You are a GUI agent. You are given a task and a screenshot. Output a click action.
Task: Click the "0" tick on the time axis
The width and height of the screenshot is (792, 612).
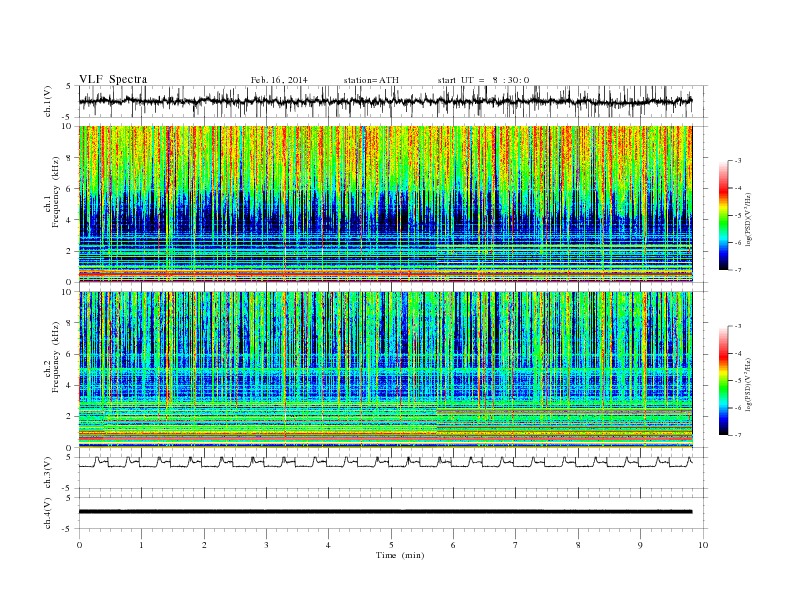click(x=79, y=545)
